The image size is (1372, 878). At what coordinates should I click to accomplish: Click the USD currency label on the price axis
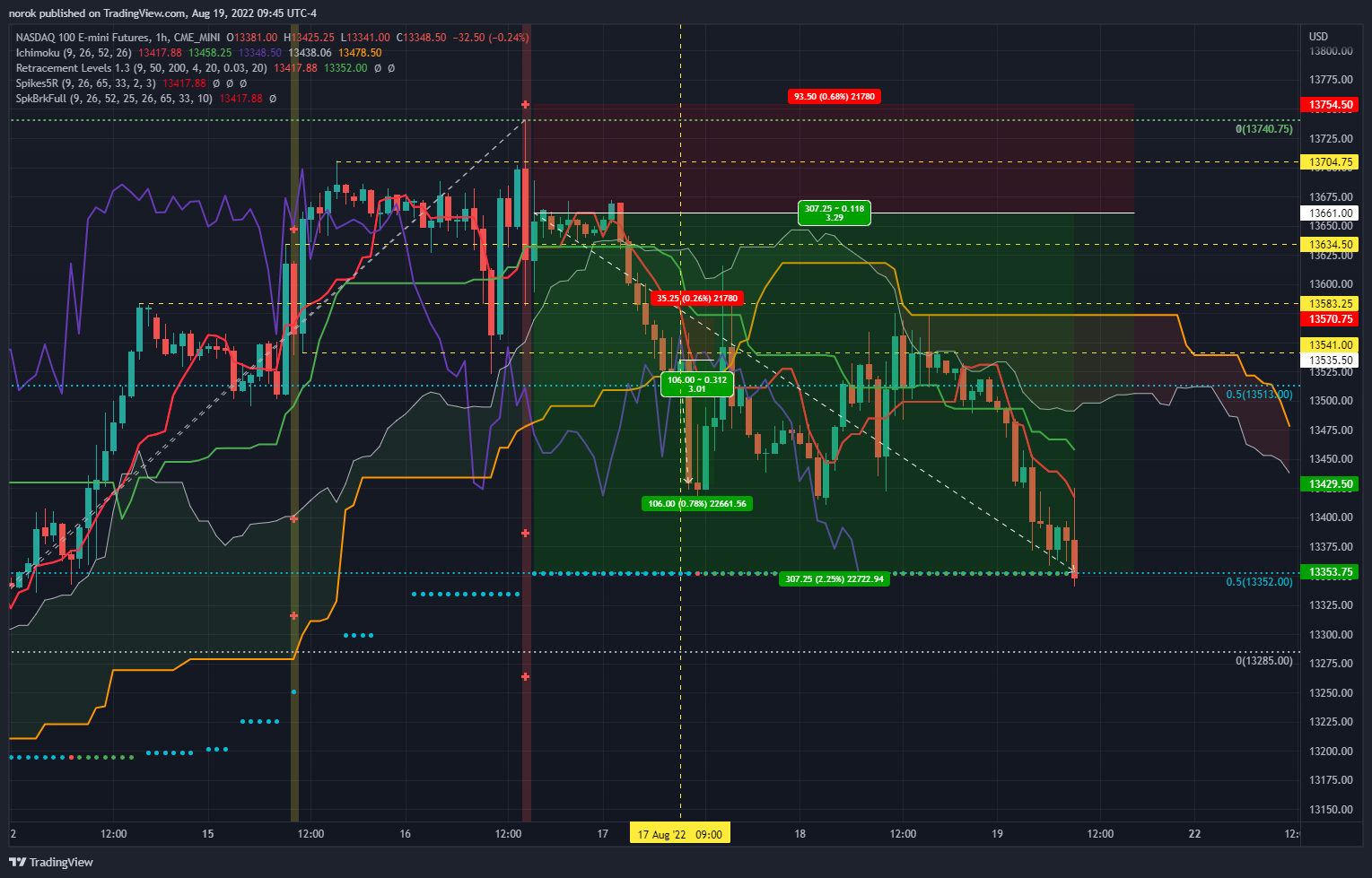[x=1318, y=37]
